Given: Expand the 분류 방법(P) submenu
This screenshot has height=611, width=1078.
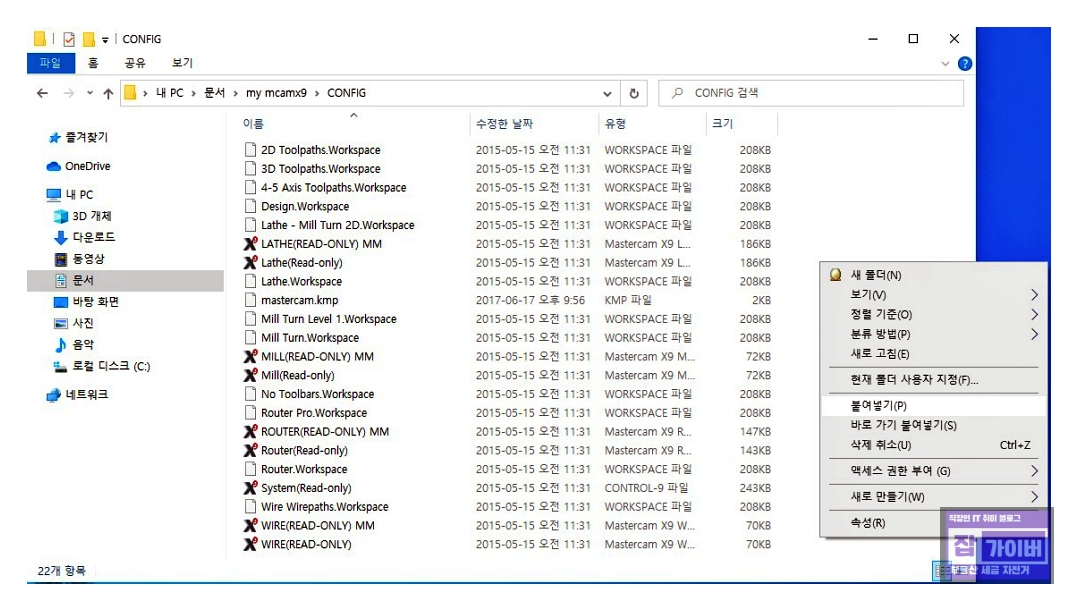Looking at the screenshot, I should click(x=933, y=334).
